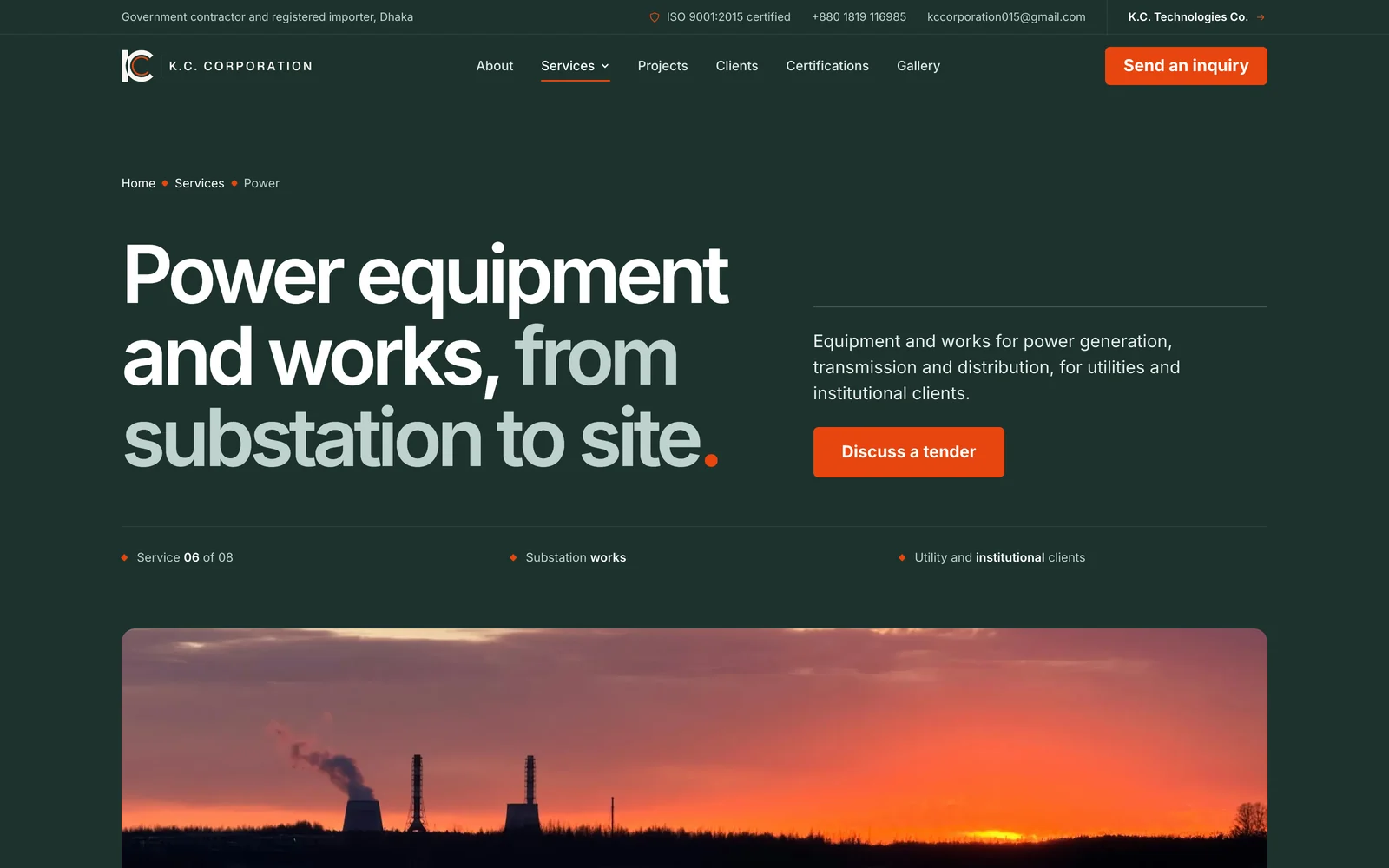Screen dimensions: 1389x868
Task: Click the kccorporation015@gmail.com email link
Action: 1006,17
